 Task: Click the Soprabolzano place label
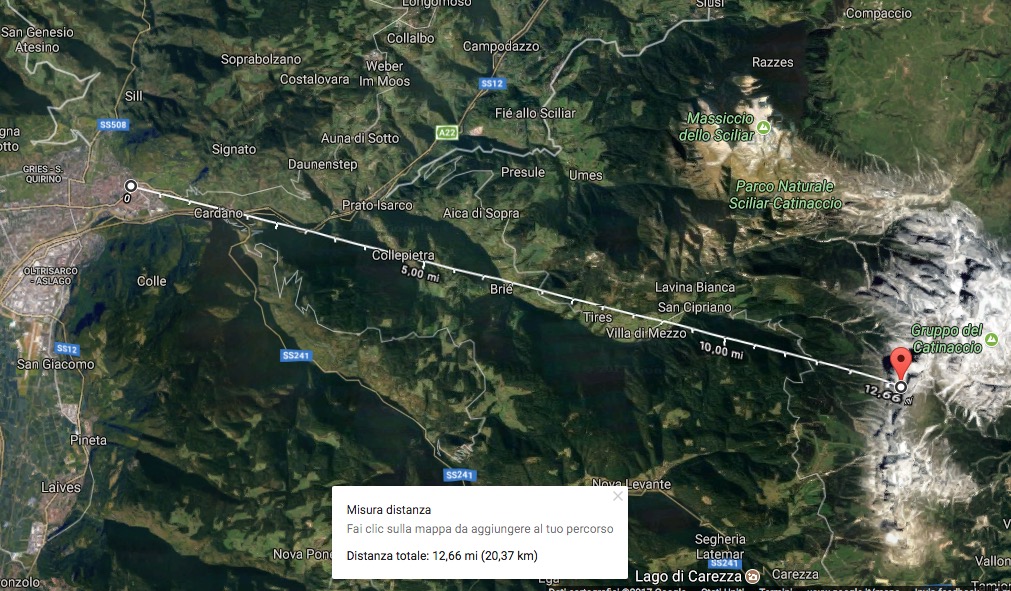[261, 59]
